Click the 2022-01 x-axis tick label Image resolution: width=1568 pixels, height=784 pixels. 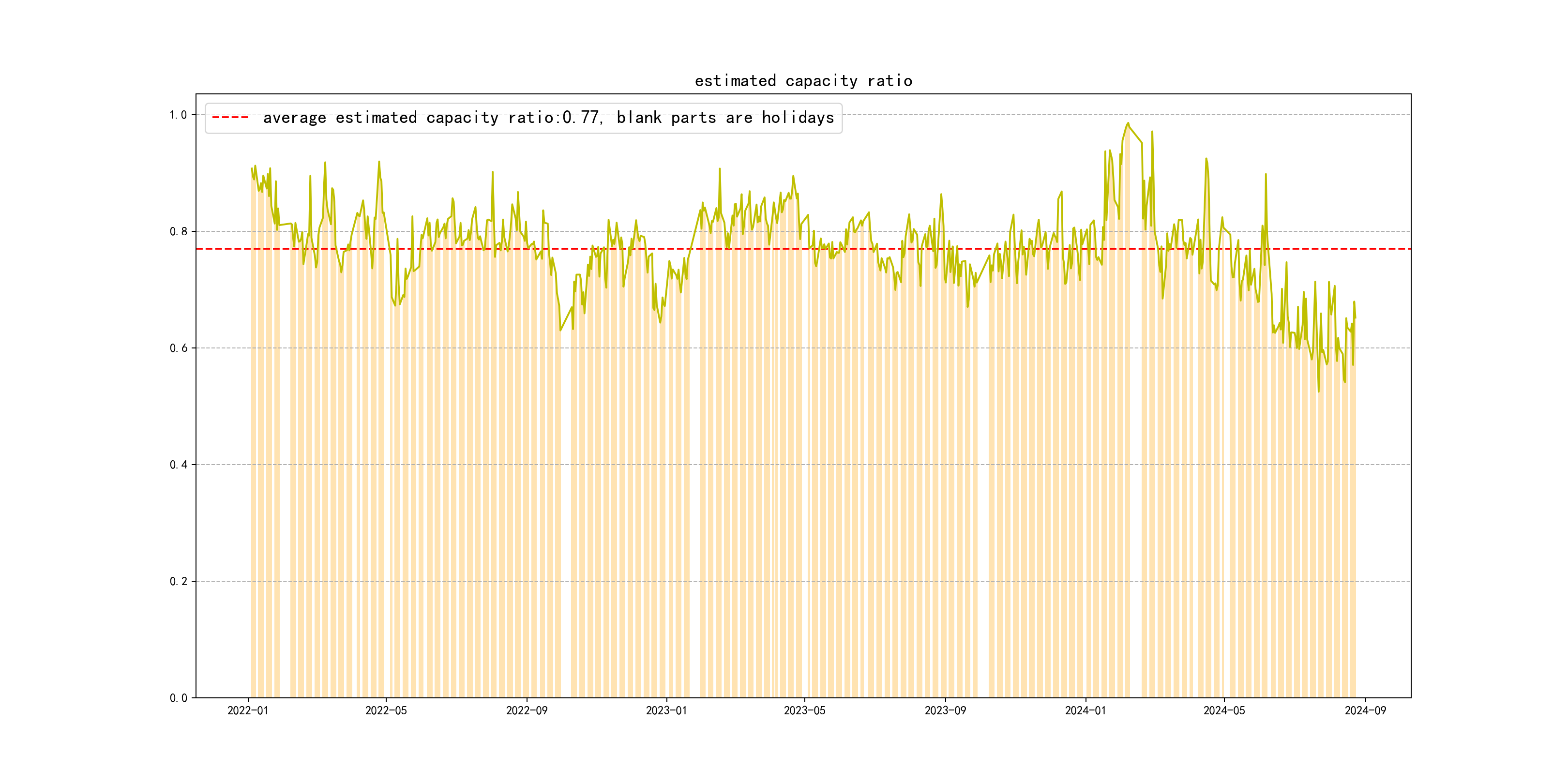click(248, 710)
